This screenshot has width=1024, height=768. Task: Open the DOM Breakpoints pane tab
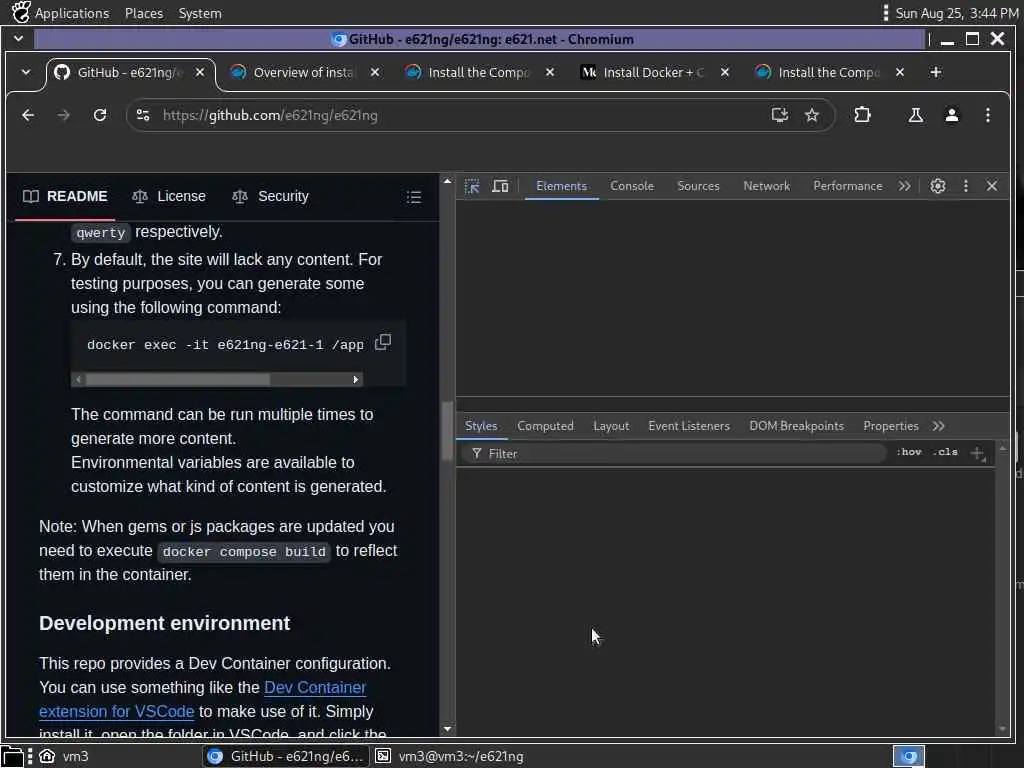click(x=796, y=426)
